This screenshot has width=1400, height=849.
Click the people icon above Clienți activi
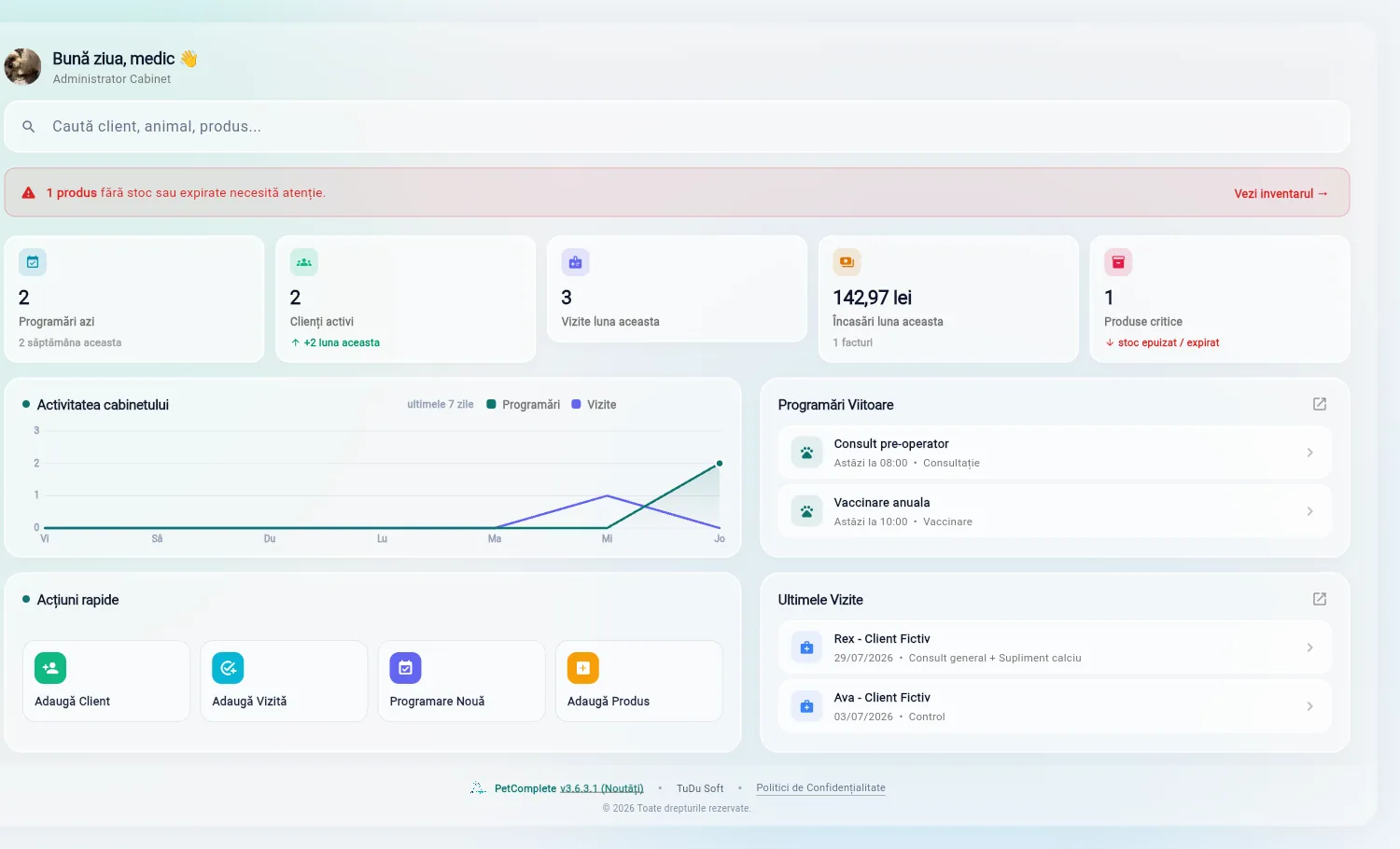click(x=304, y=262)
